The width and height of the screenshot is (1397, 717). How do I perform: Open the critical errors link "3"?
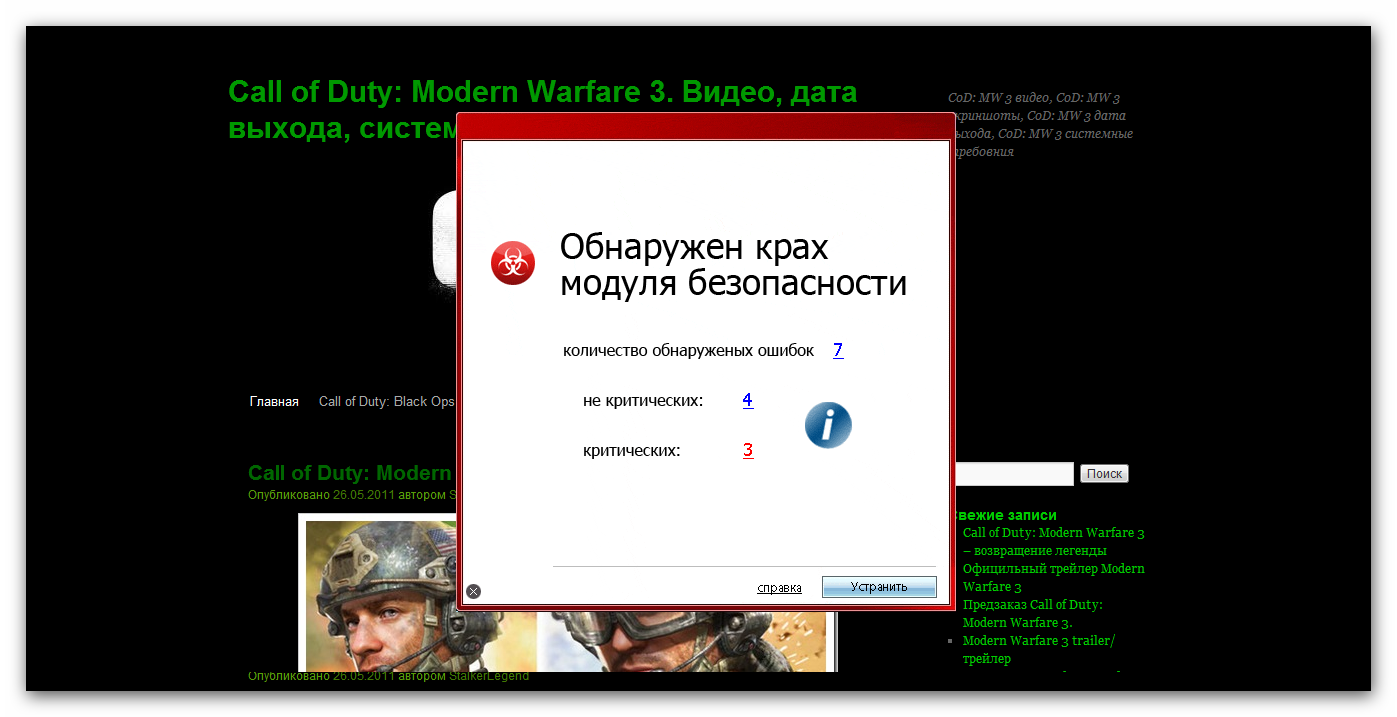coord(748,450)
